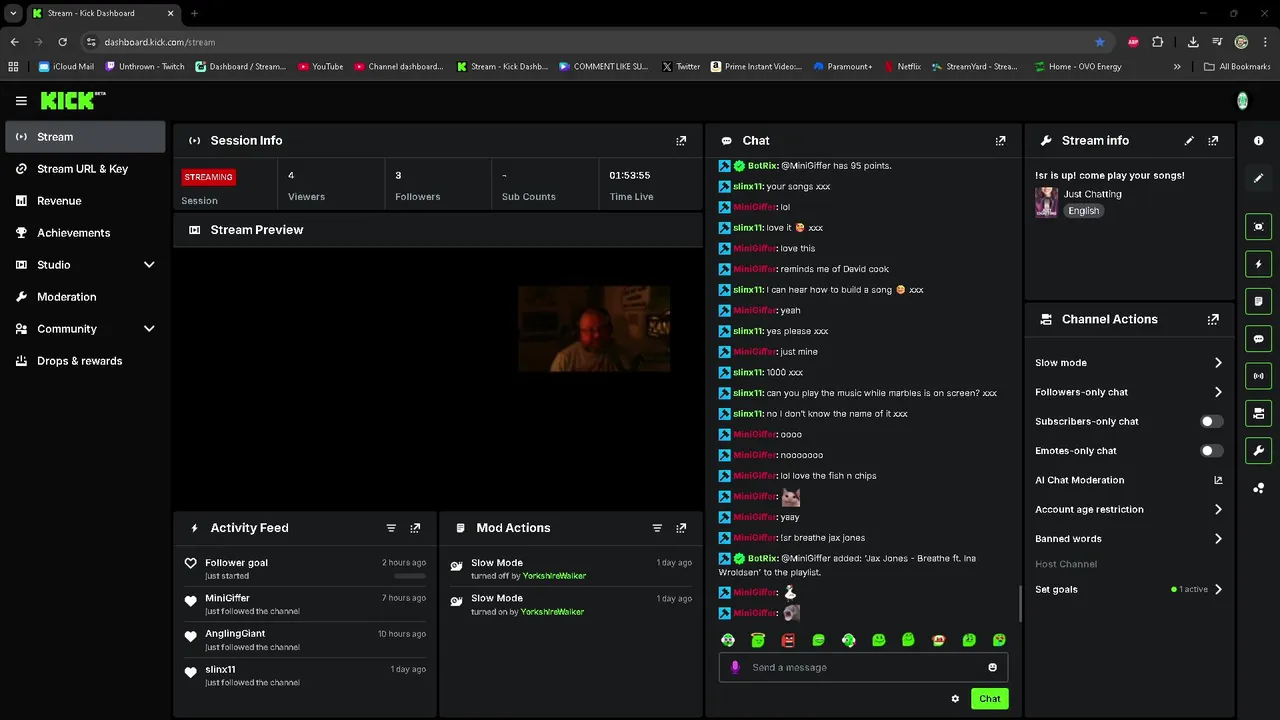Open the YouTube bookmark
The image size is (1280, 720).
click(320, 67)
